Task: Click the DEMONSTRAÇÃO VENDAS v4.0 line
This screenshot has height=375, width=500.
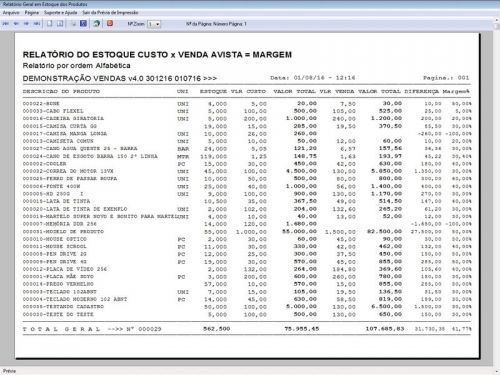Action: 120,79
